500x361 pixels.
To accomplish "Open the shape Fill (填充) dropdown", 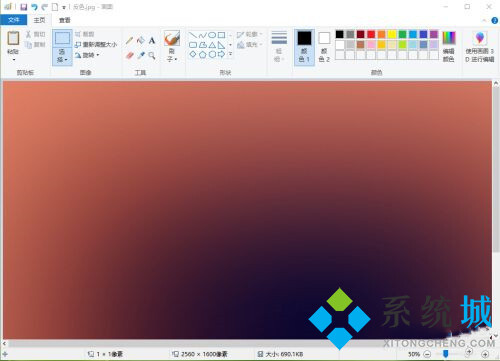I will (x=249, y=44).
